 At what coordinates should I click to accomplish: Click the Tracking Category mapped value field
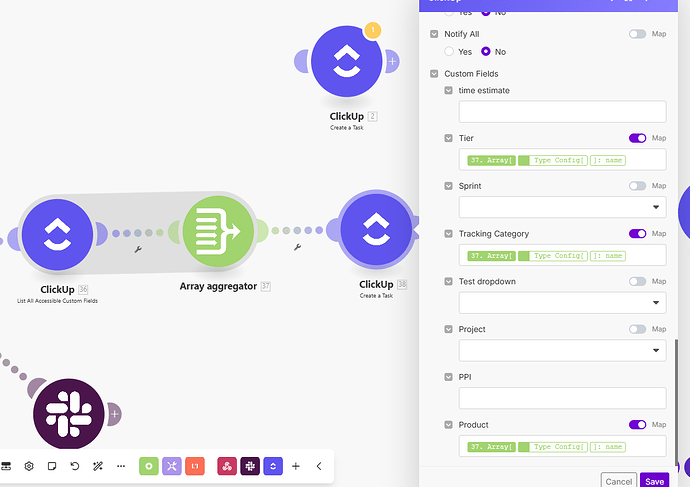pos(562,255)
